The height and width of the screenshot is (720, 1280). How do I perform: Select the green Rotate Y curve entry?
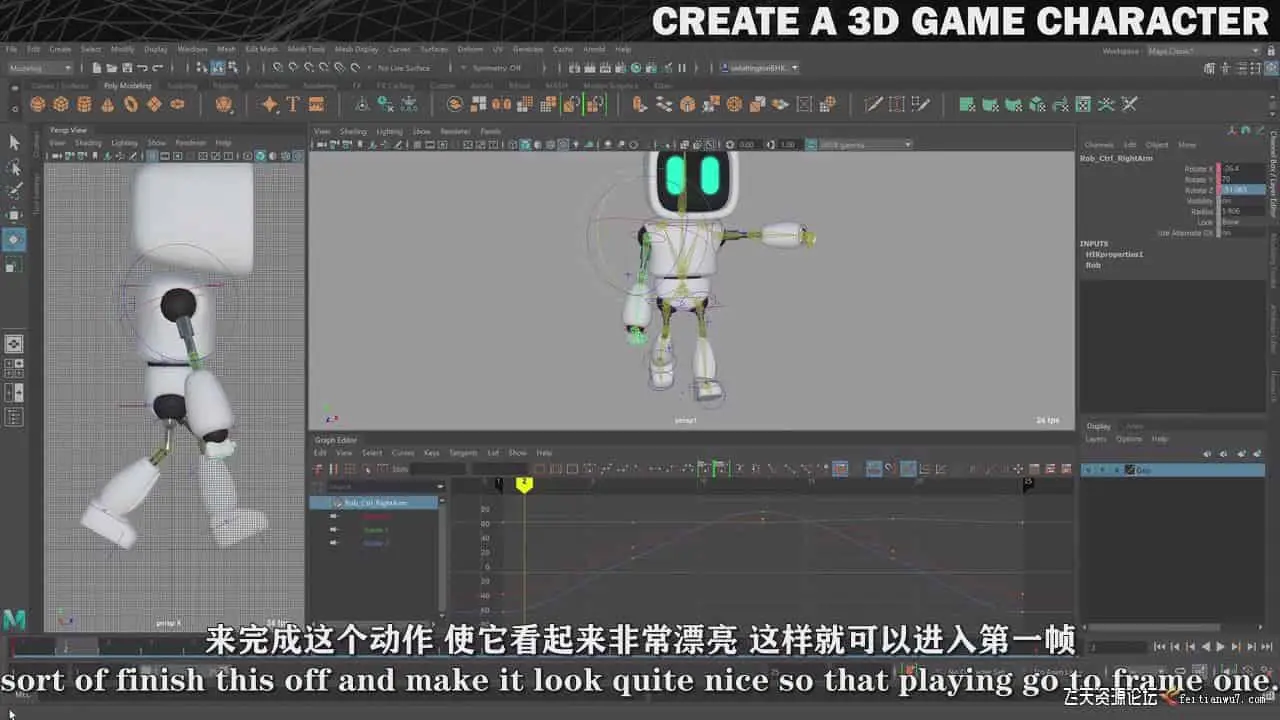376,530
